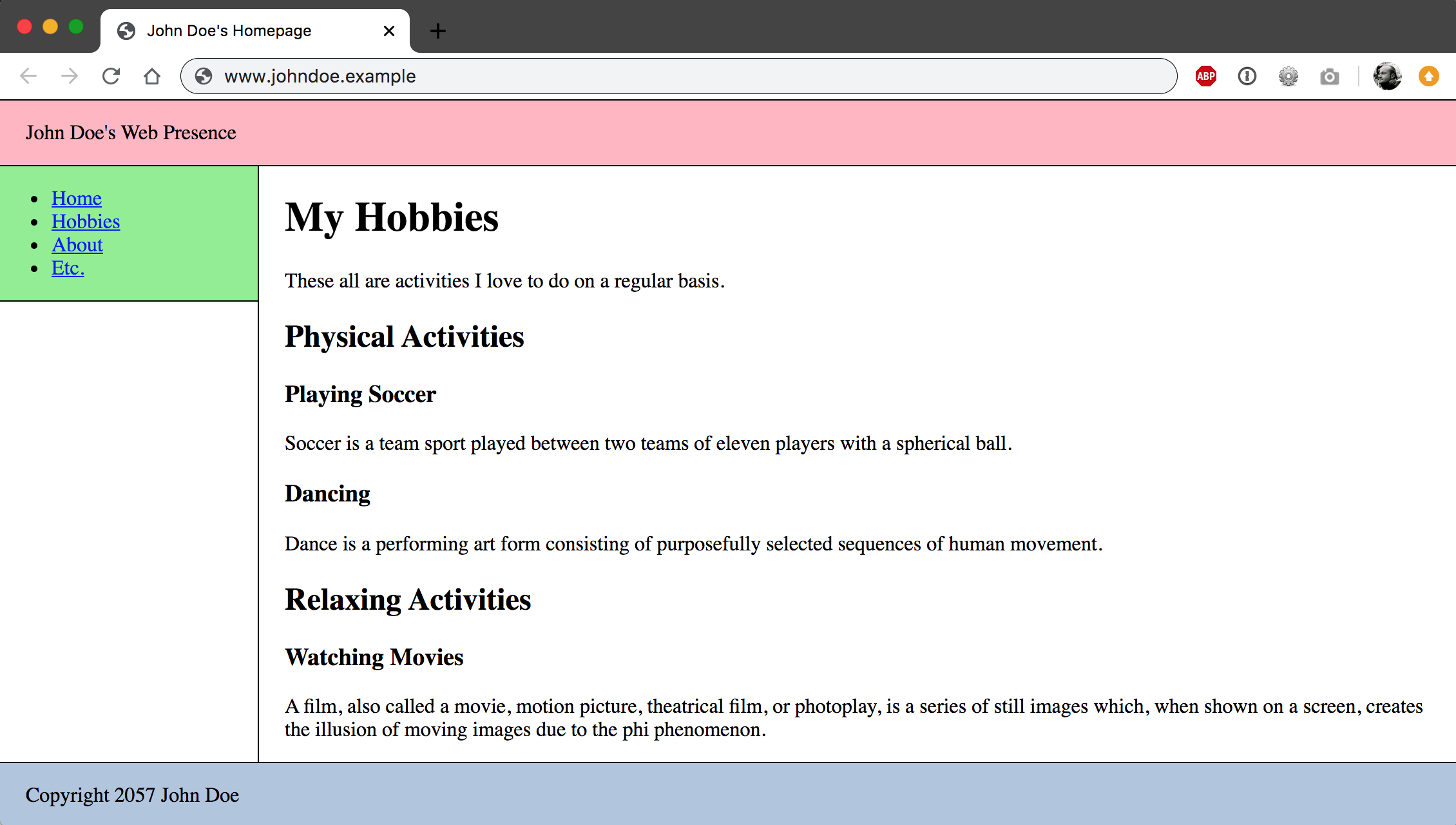Click the forward navigation arrow

pyautogui.click(x=68, y=75)
